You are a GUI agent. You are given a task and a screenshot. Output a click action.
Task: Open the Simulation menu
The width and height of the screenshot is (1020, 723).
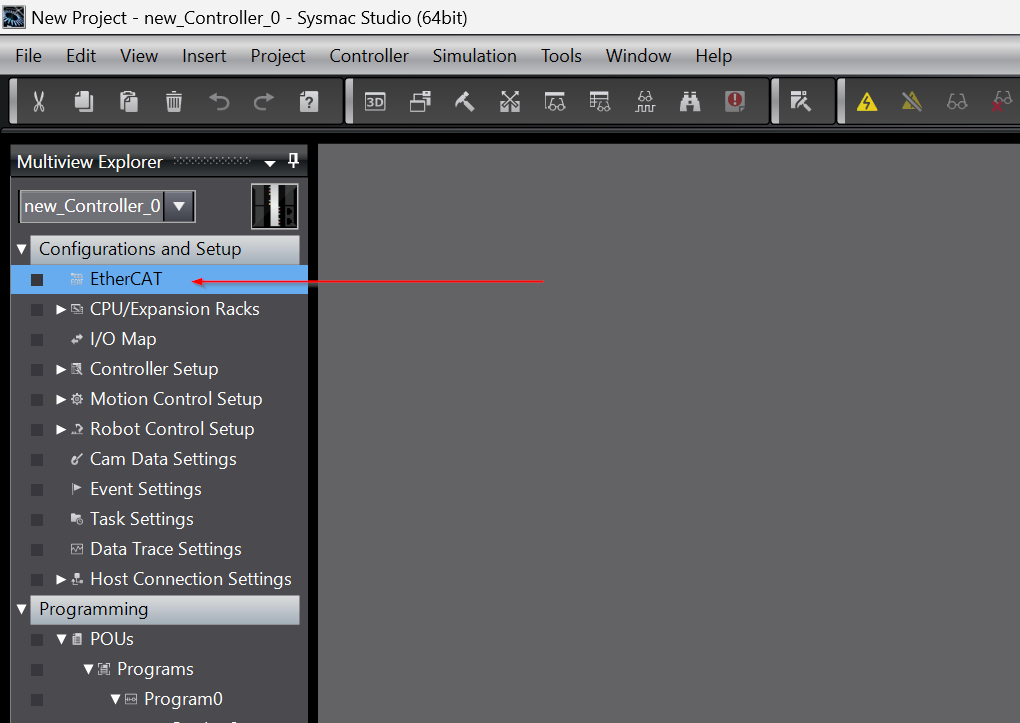[x=475, y=56]
